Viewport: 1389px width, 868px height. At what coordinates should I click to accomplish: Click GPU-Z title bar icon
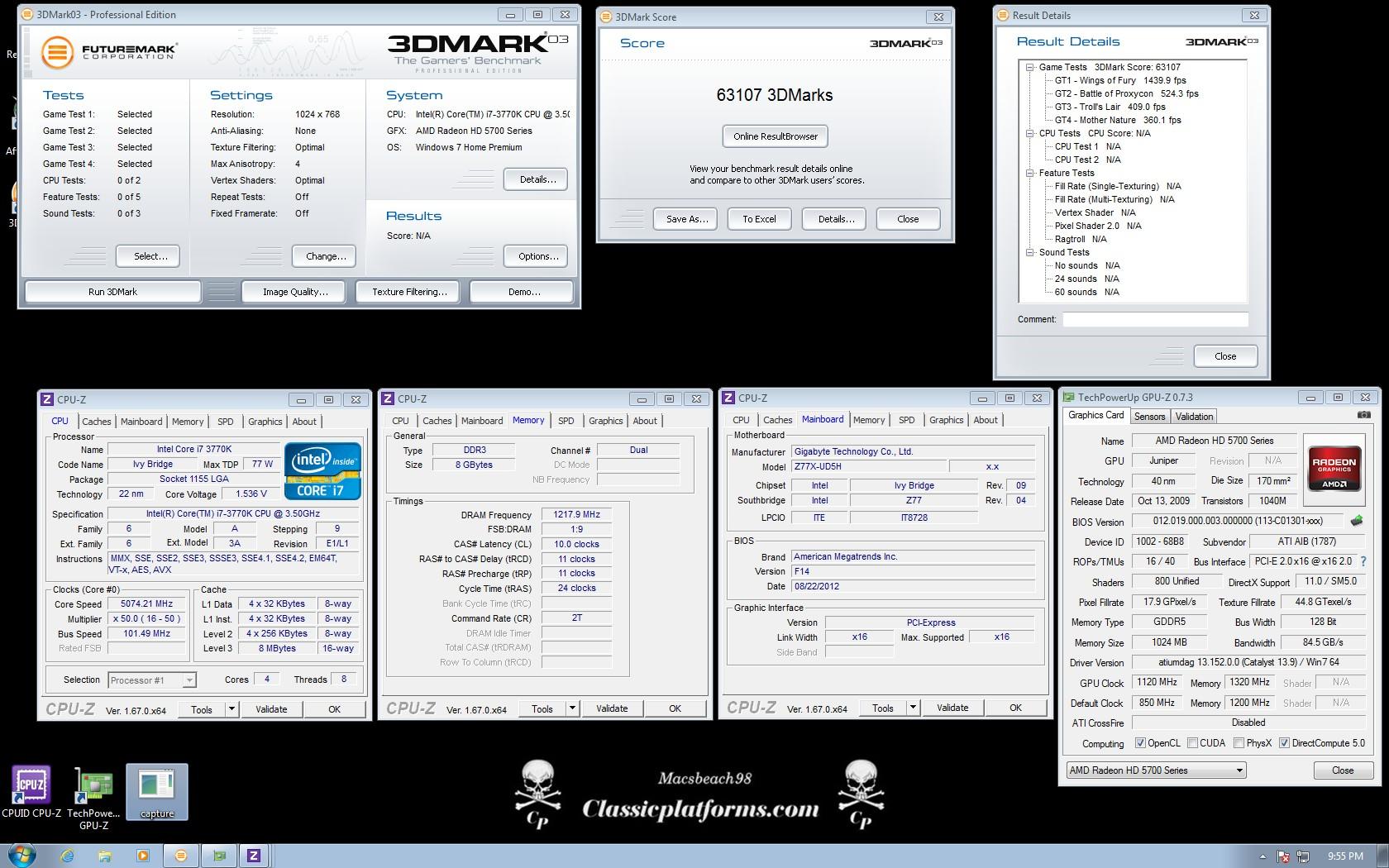pyautogui.click(x=1068, y=398)
